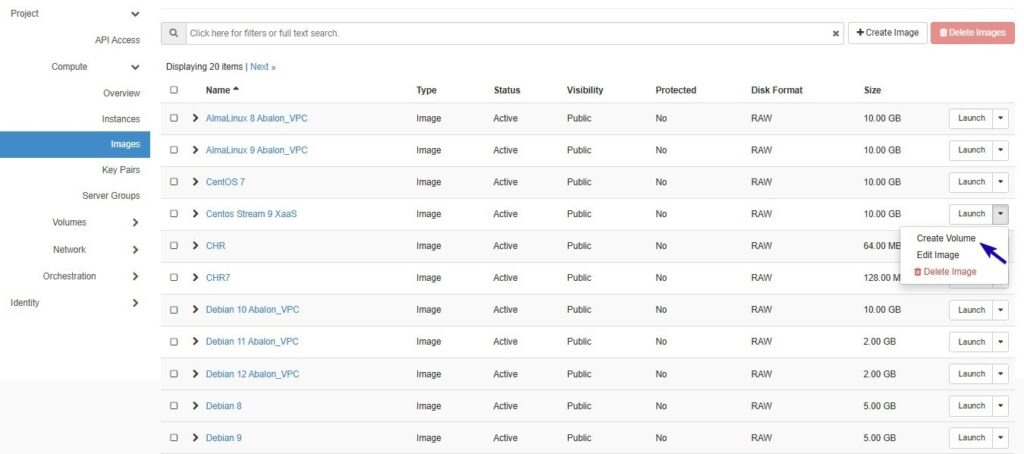The width and height of the screenshot is (1024, 454).
Task: Collapse the Compute sidebar section
Action: click(x=135, y=67)
